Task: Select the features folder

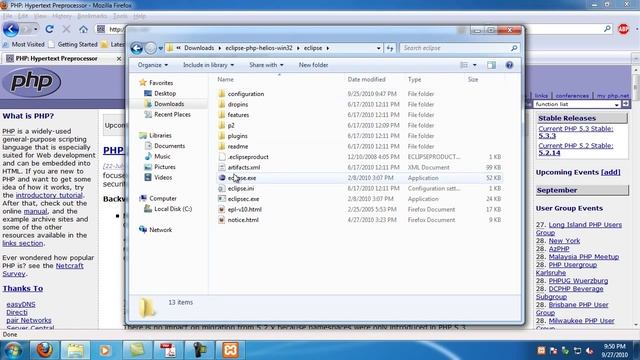Action: (x=238, y=115)
